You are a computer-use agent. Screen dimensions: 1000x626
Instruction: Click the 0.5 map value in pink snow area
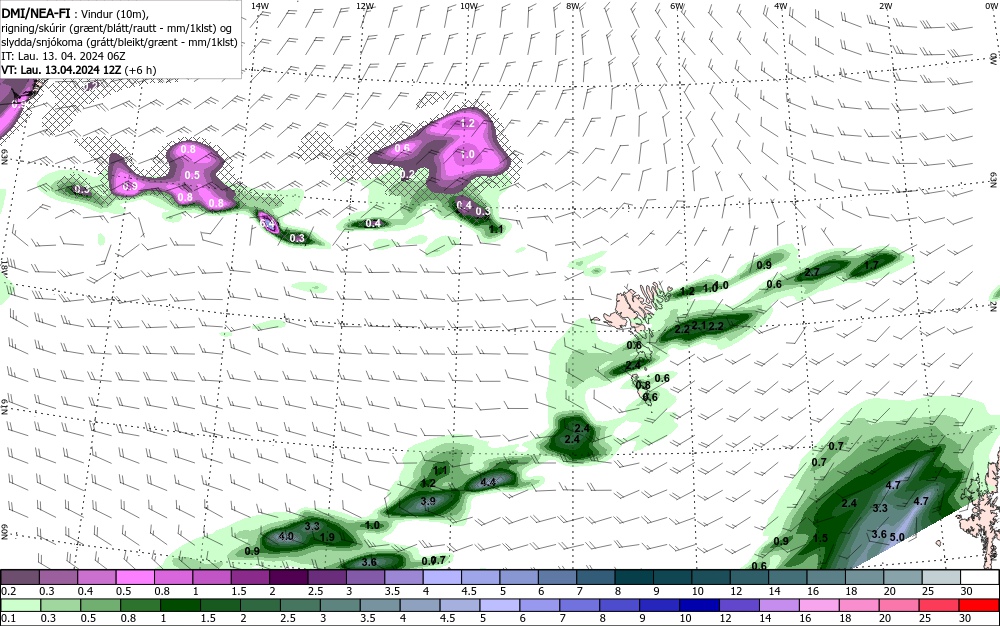pyautogui.click(x=192, y=175)
